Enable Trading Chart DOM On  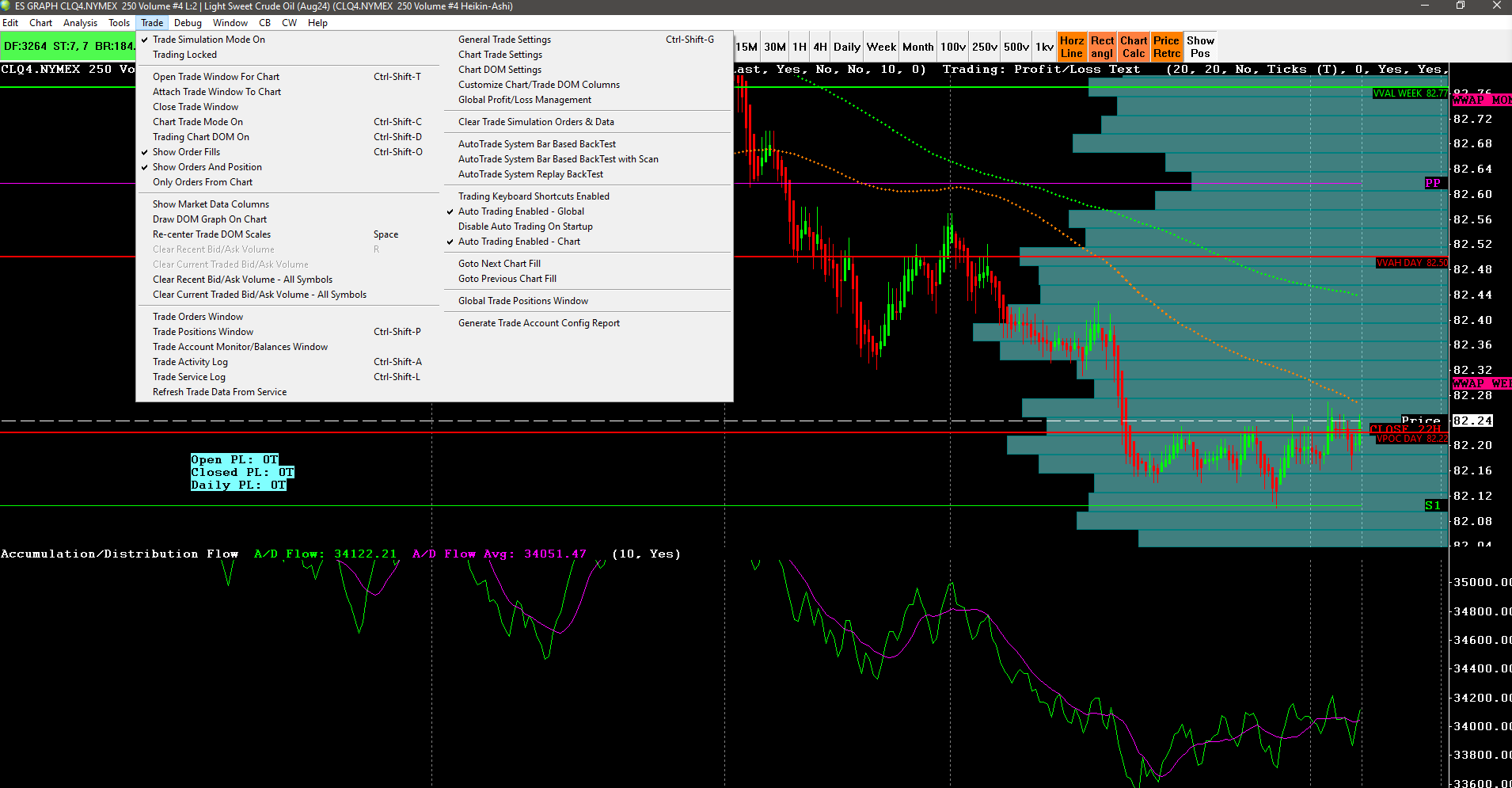click(x=287, y=137)
